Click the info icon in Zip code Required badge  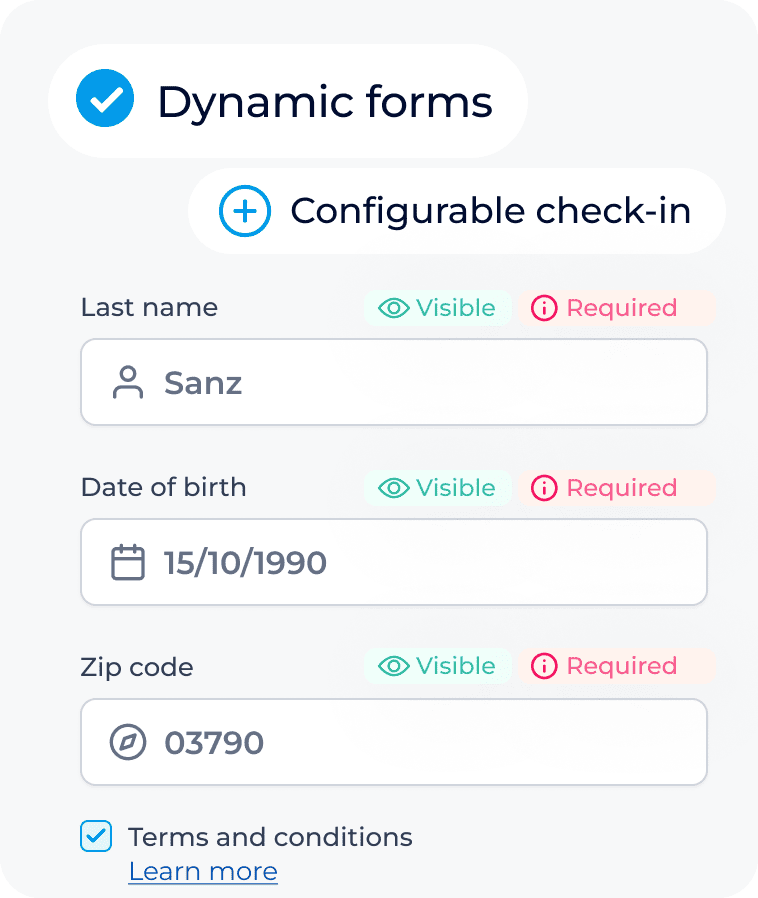544,666
